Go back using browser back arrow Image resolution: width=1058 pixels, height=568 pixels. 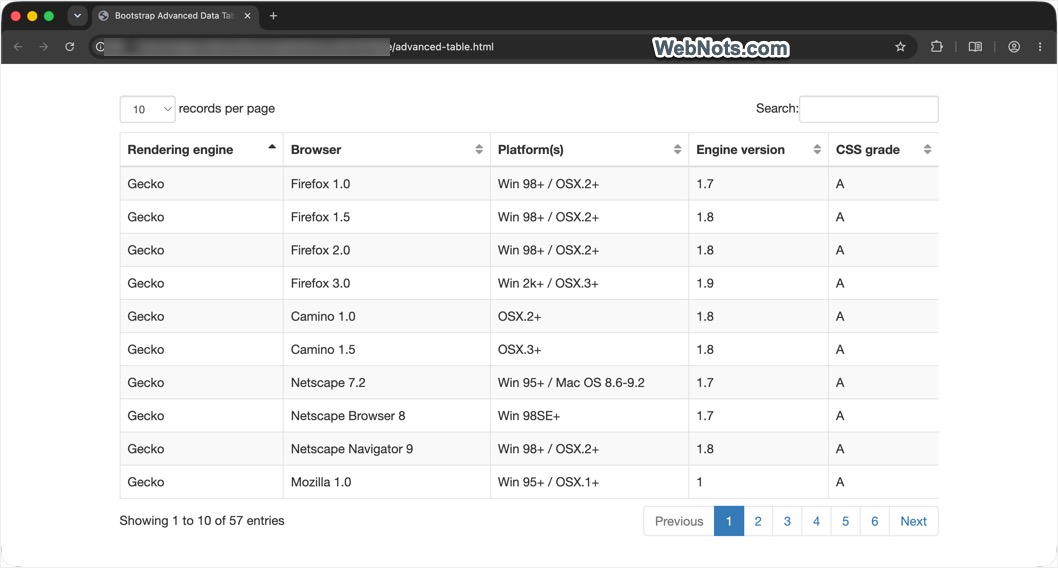click(x=18, y=47)
